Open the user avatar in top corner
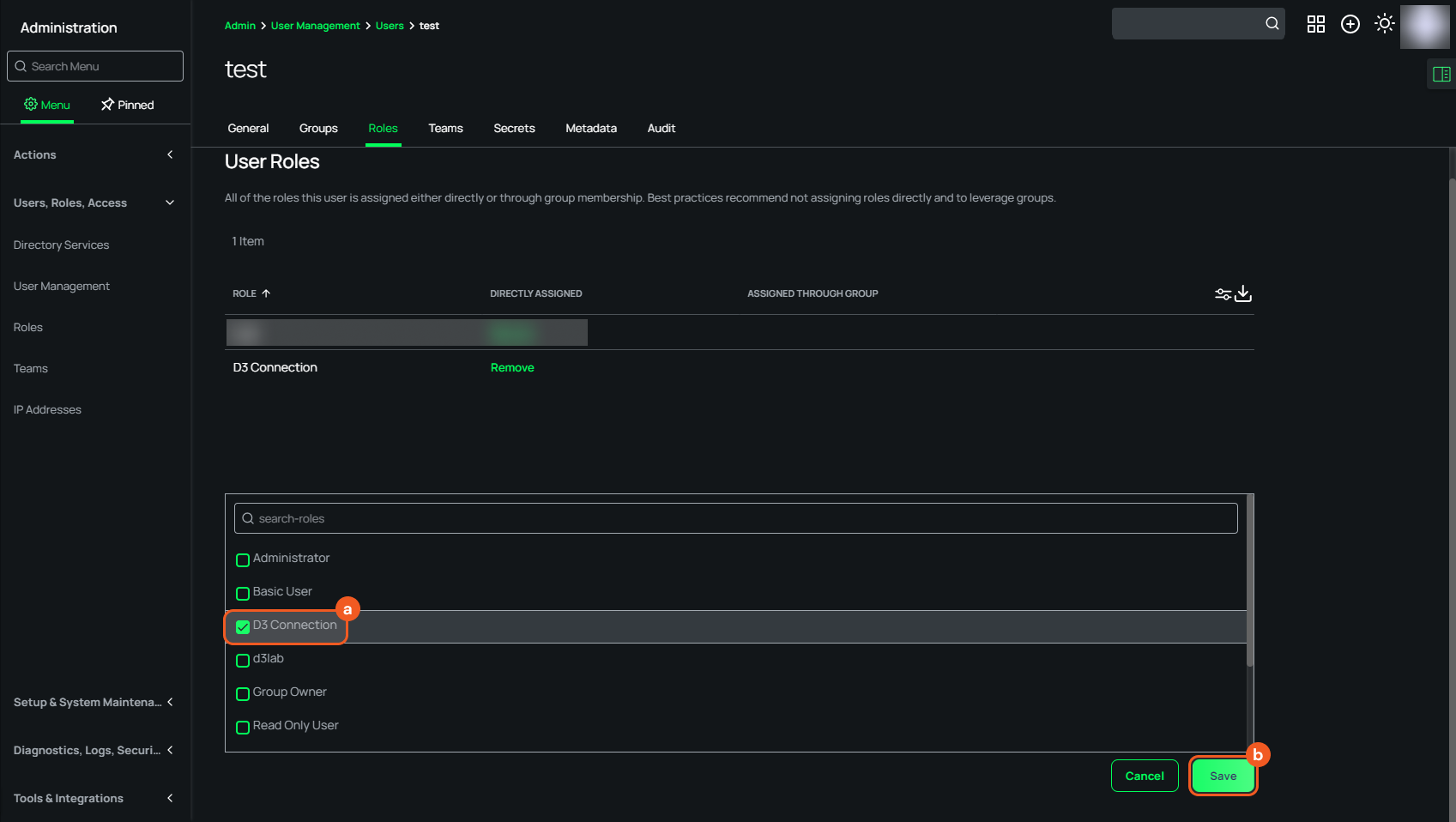The height and width of the screenshot is (822, 1456). coord(1424,26)
